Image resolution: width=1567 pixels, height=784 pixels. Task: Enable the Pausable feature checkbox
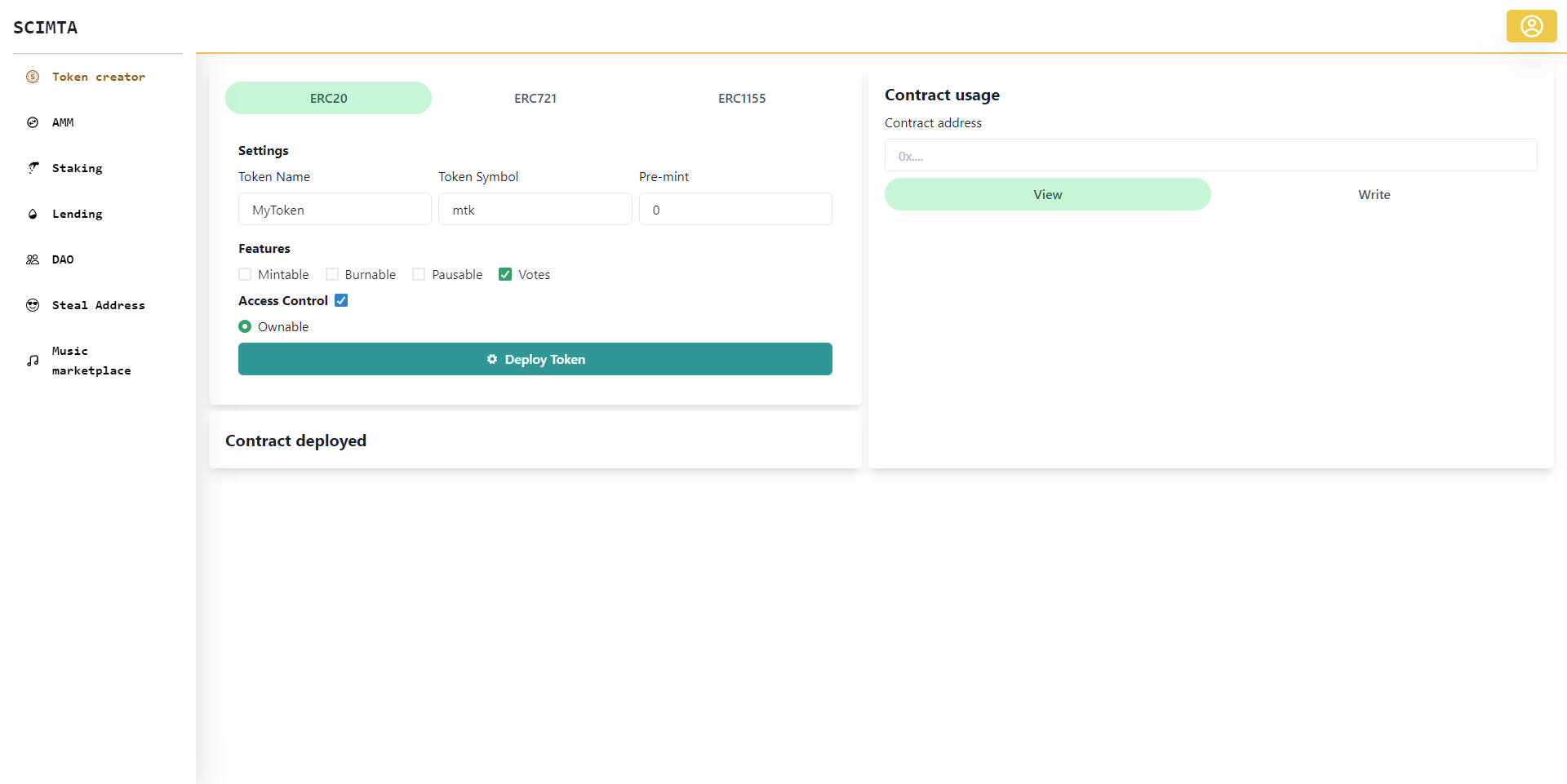[419, 274]
